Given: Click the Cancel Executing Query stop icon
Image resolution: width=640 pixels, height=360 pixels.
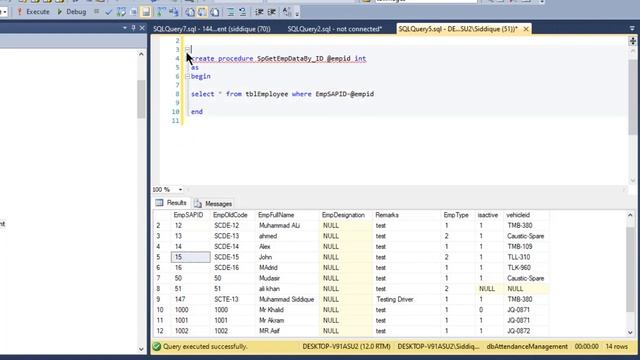Looking at the screenshot, I should coord(96,12).
